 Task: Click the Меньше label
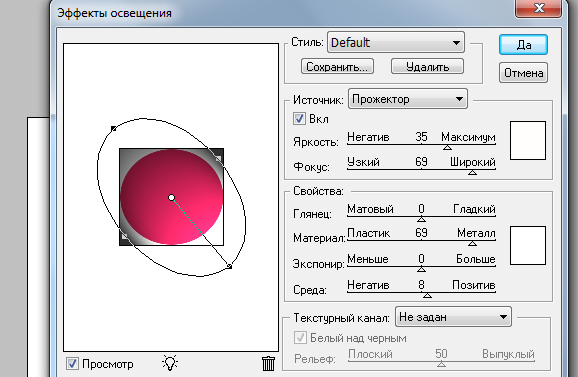point(368,259)
